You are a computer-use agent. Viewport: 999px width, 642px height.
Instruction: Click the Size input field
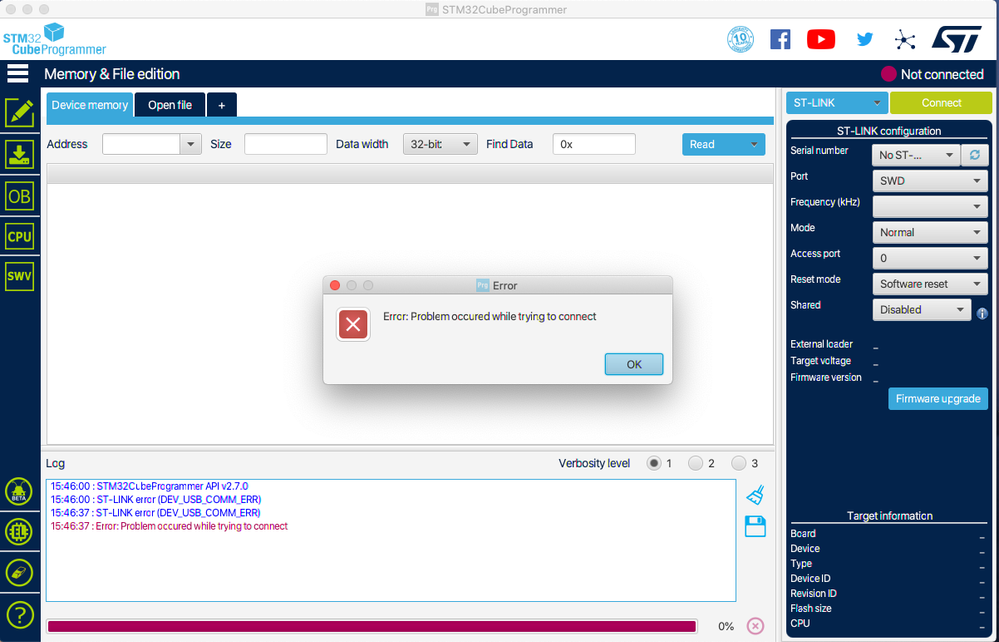click(285, 144)
